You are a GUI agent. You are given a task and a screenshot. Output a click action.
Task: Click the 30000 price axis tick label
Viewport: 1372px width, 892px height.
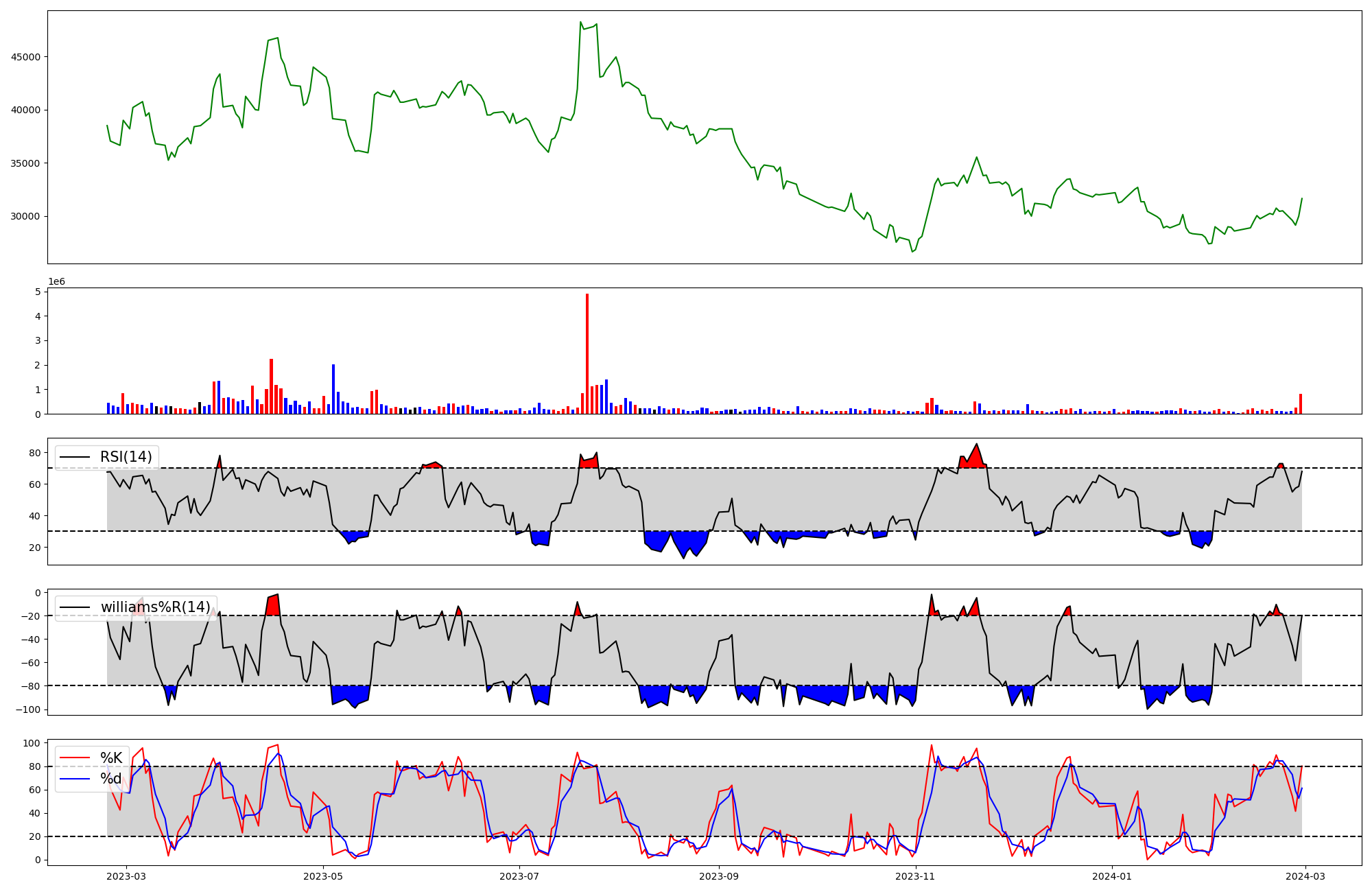(25, 216)
